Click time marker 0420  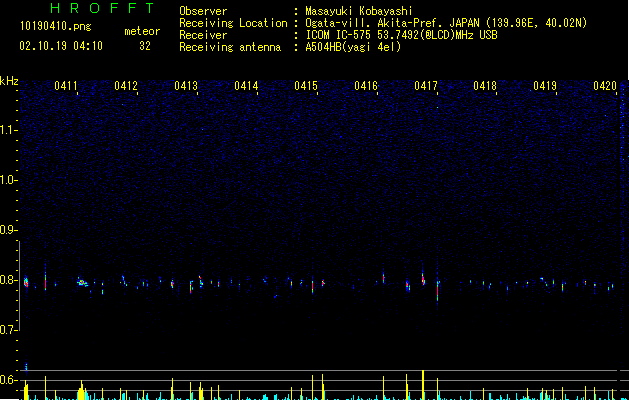(605, 86)
